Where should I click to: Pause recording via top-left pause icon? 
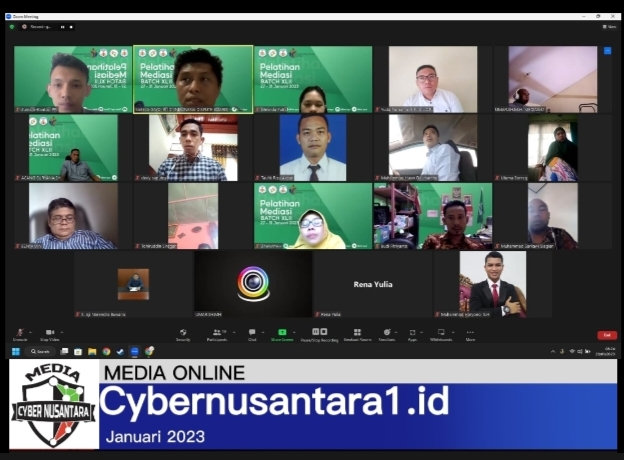tap(62, 27)
